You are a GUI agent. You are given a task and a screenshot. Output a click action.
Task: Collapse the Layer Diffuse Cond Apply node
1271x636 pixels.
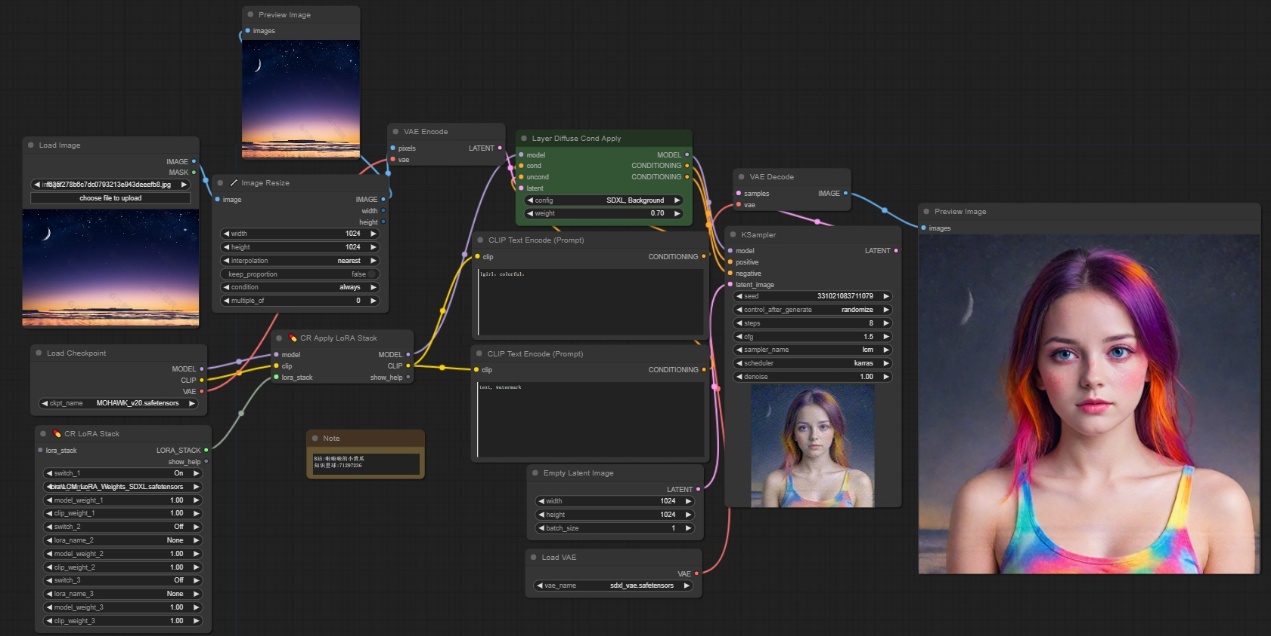tap(524, 139)
